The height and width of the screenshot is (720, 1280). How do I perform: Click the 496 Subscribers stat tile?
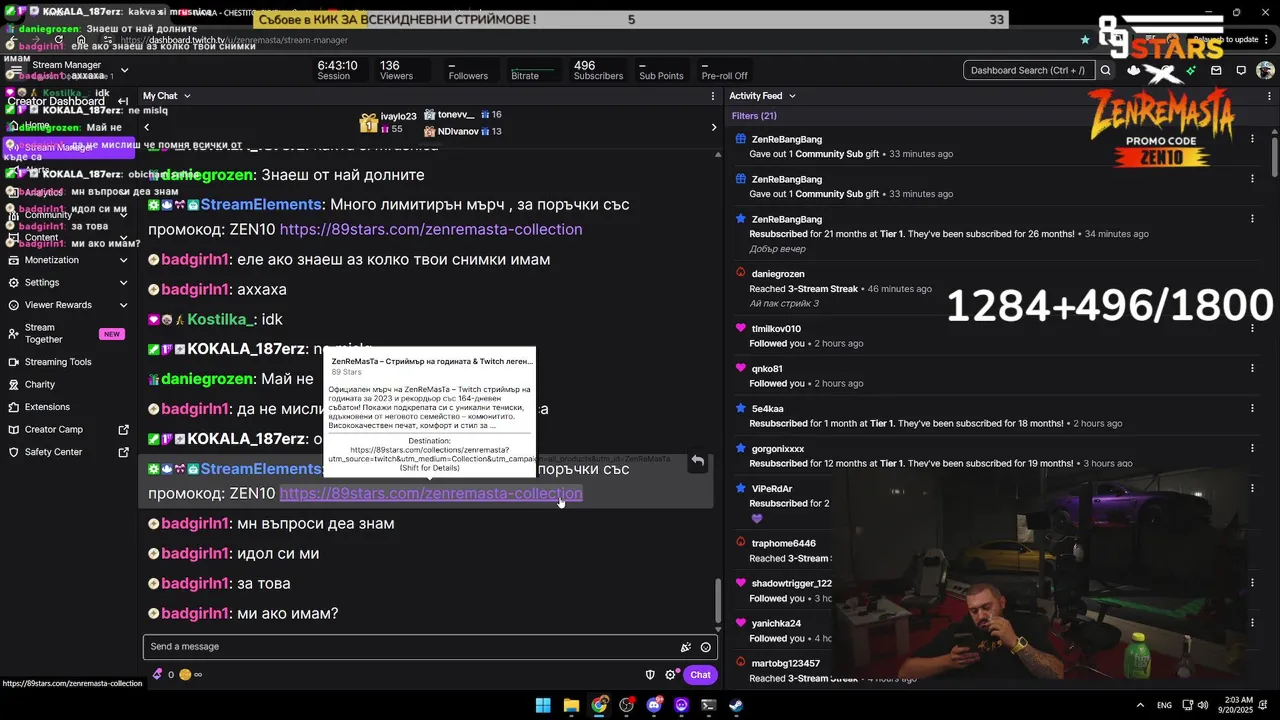point(598,70)
